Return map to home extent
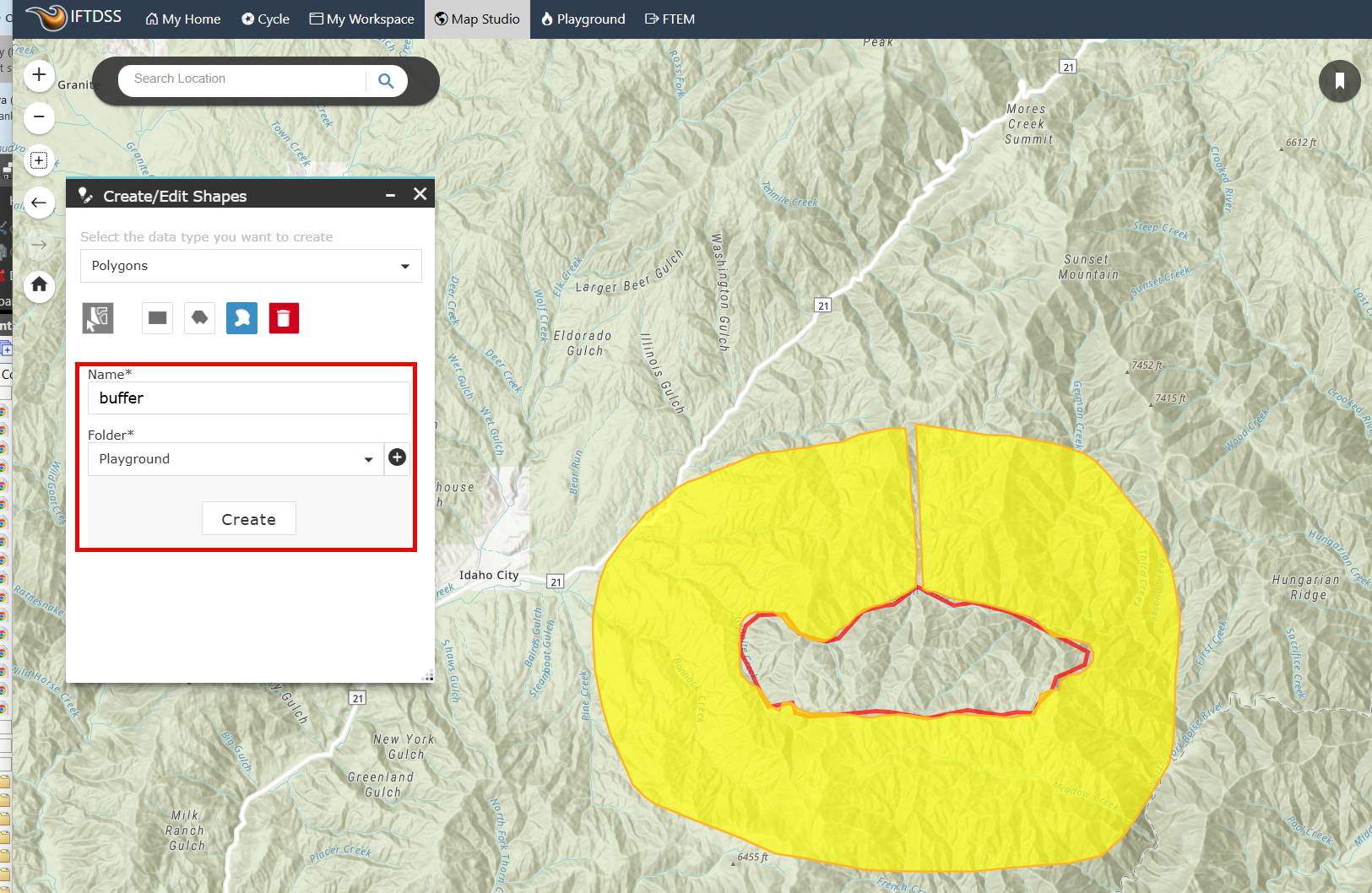 [x=39, y=285]
